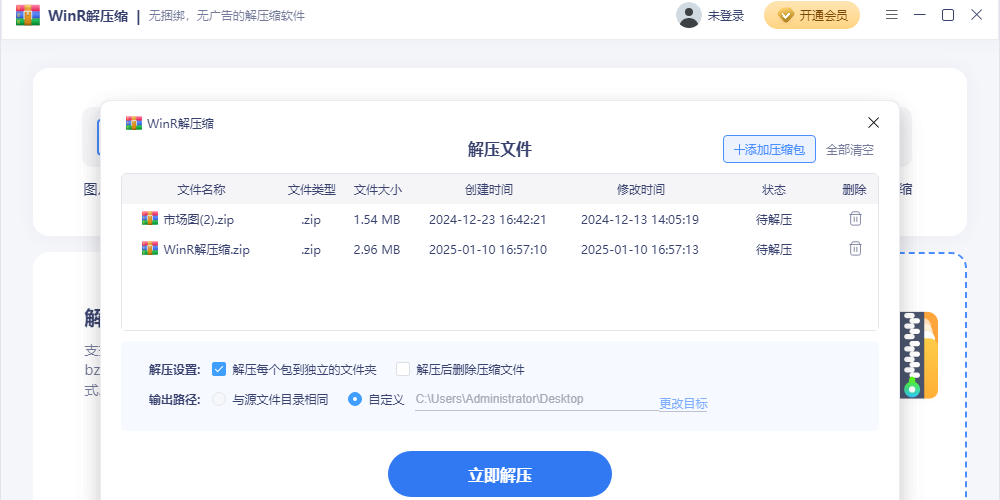Viewport: 1000px width, 500px height.
Task: Select the file name 市场图(2).zip
Action: pos(199,220)
